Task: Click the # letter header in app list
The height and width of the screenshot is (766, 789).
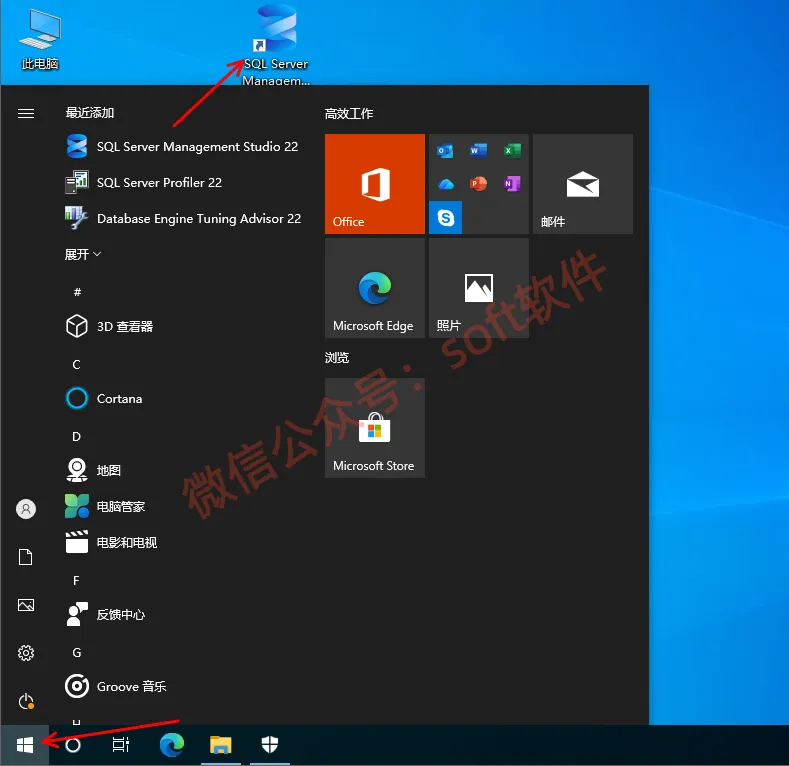Action: (77, 292)
